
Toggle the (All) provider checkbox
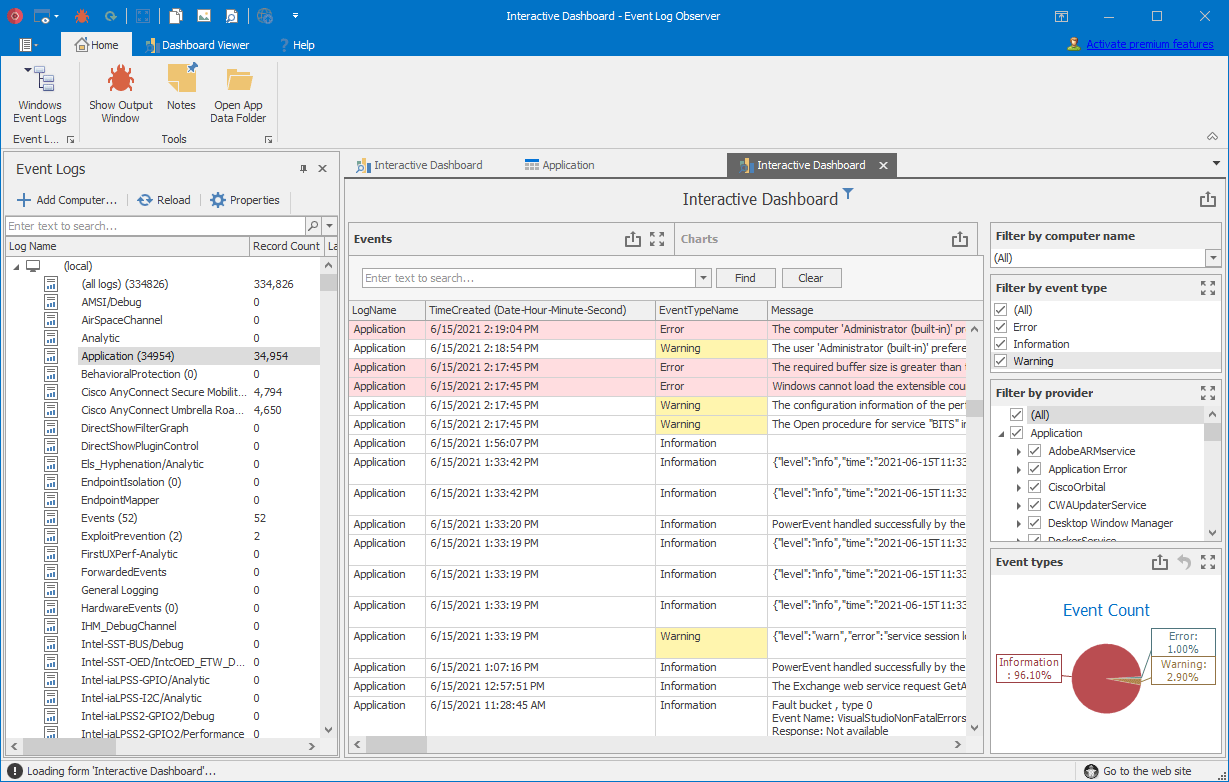coord(1017,415)
